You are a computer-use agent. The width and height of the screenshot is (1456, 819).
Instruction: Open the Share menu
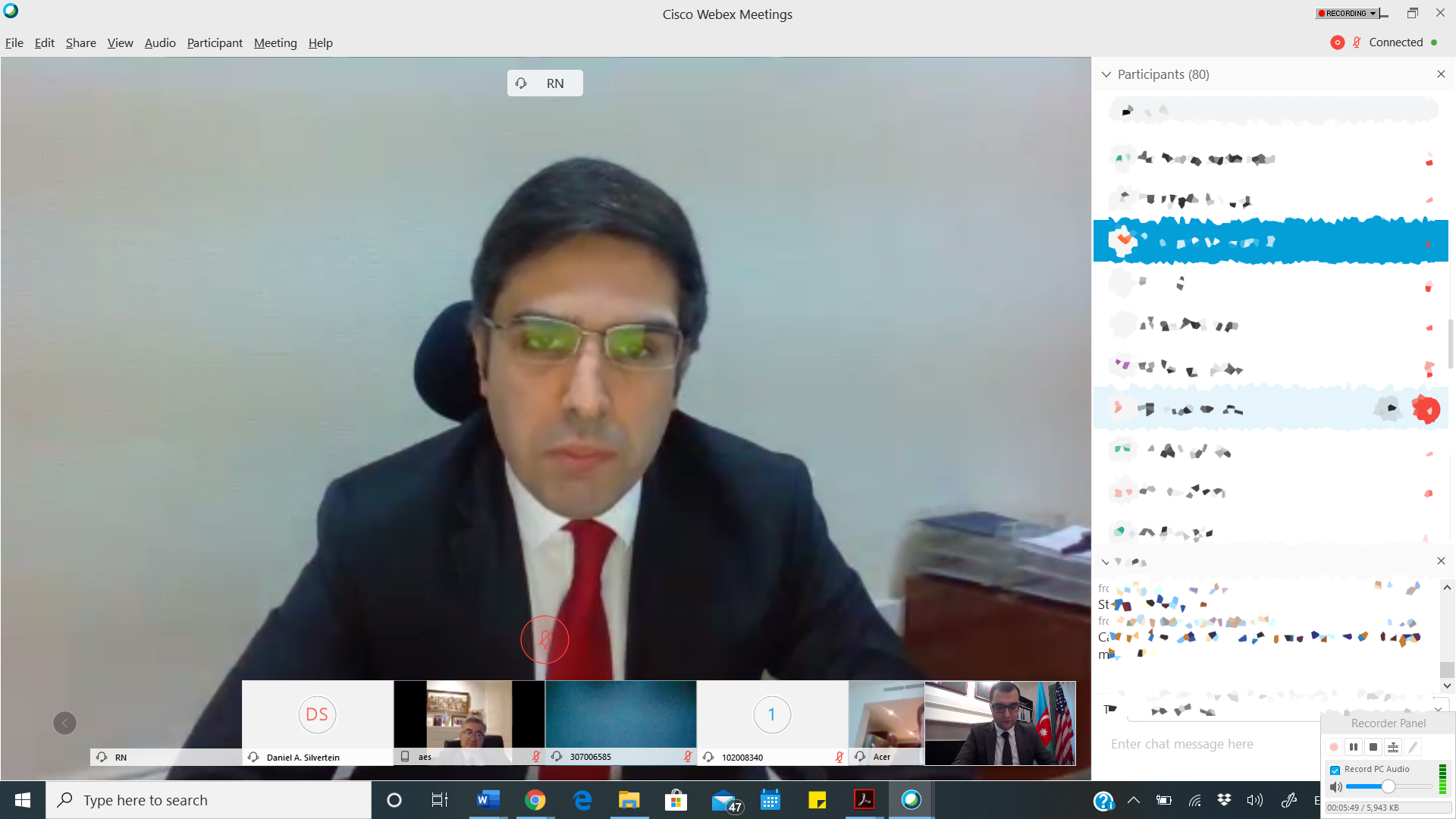click(x=80, y=43)
